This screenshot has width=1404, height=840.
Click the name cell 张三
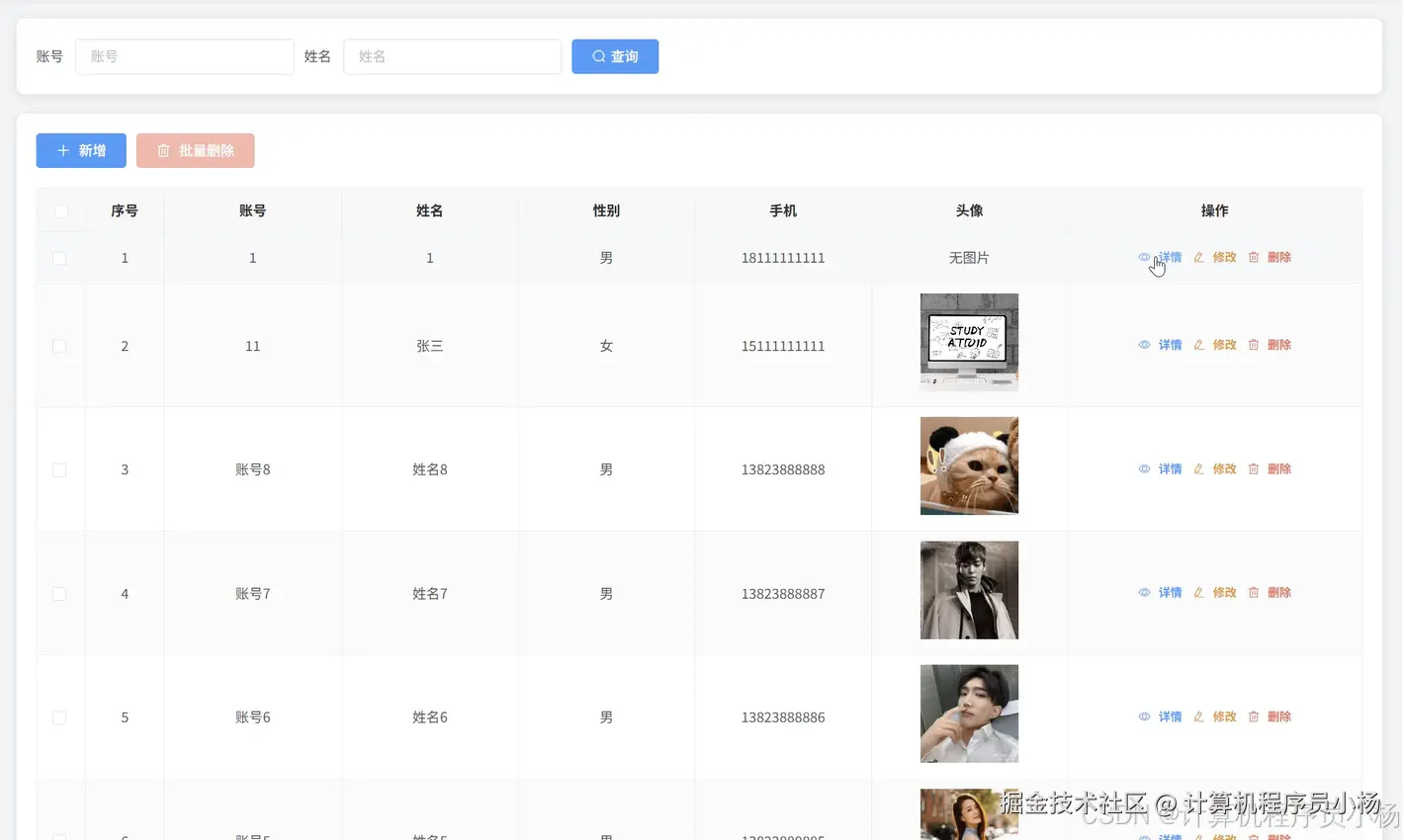pos(430,346)
